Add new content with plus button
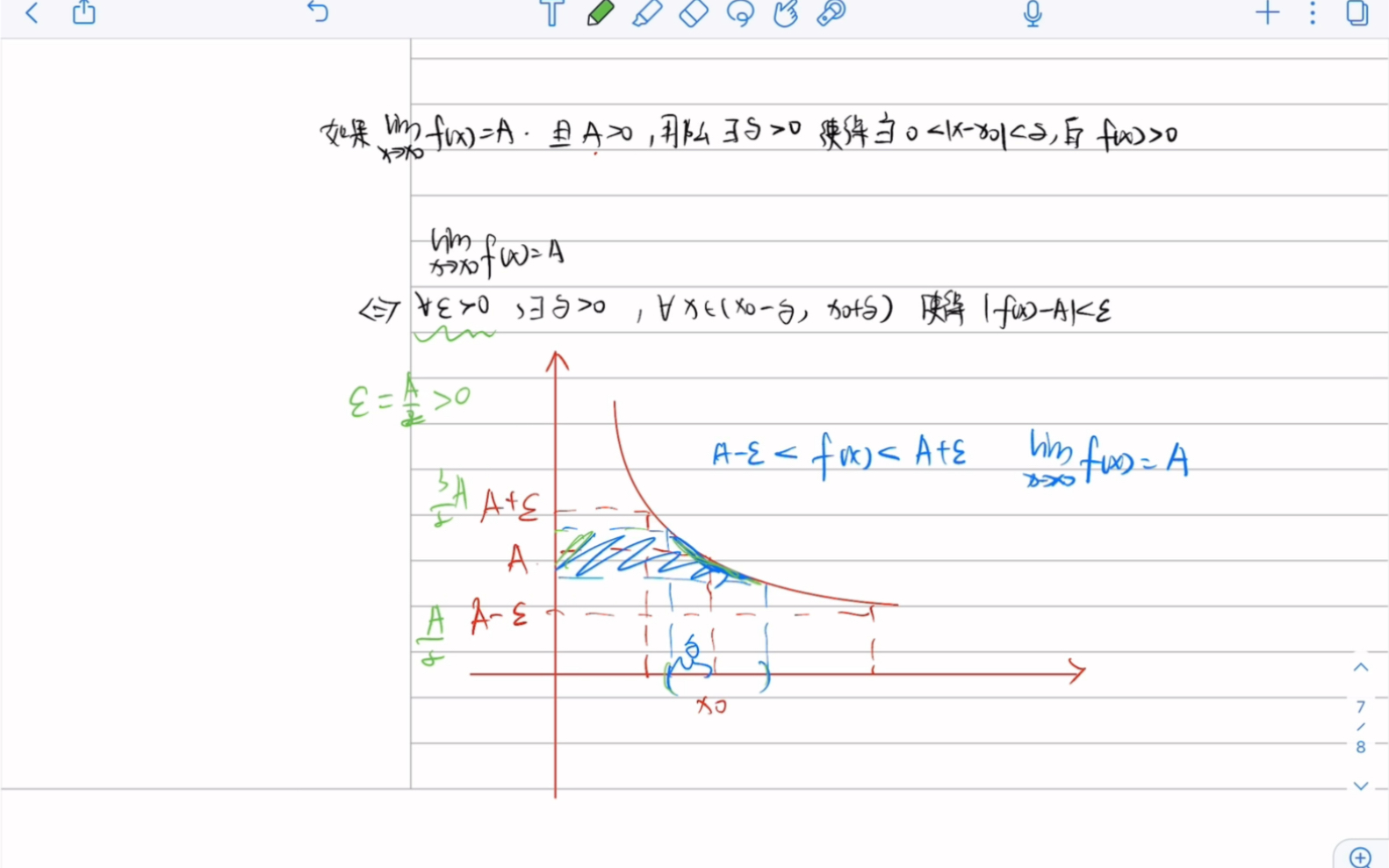Image resolution: width=1389 pixels, height=868 pixels. tap(1267, 13)
